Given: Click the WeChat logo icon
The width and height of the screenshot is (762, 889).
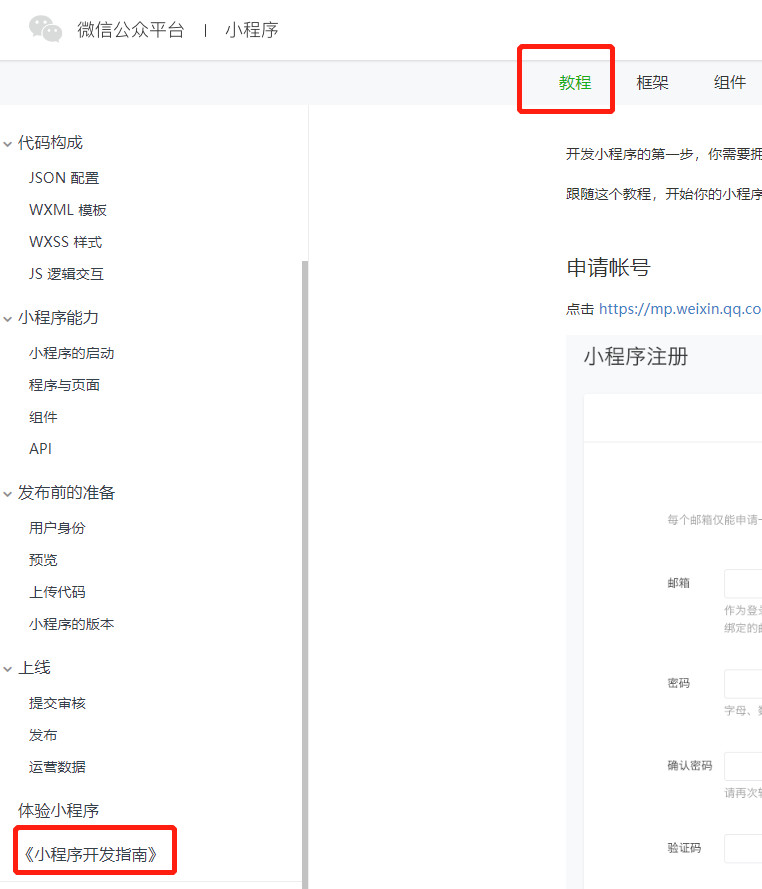Looking at the screenshot, I should (x=45, y=29).
